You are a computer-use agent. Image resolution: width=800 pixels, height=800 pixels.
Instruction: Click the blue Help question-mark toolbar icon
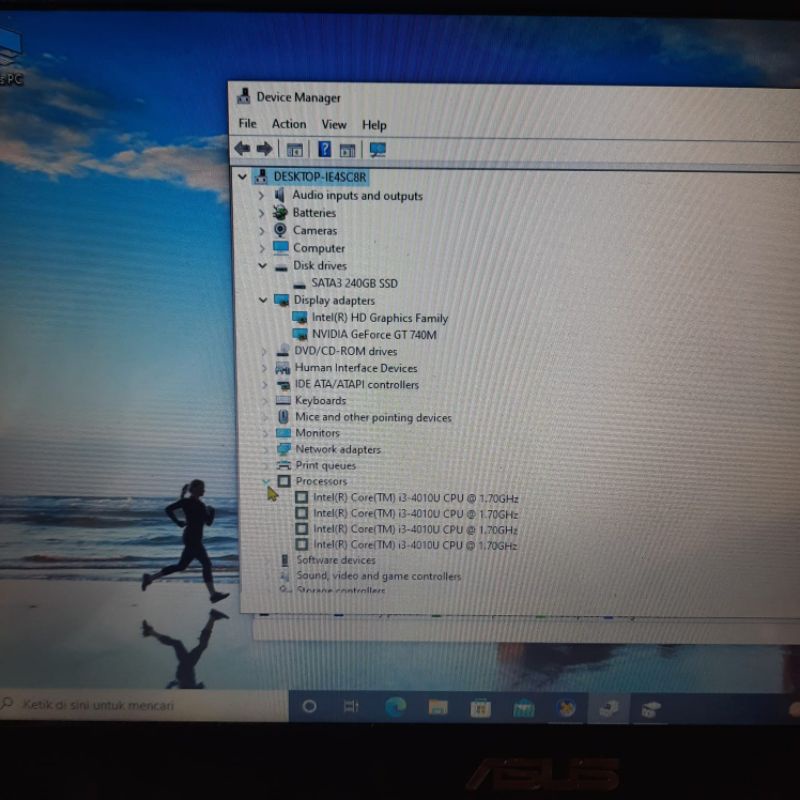[x=324, y=149]
